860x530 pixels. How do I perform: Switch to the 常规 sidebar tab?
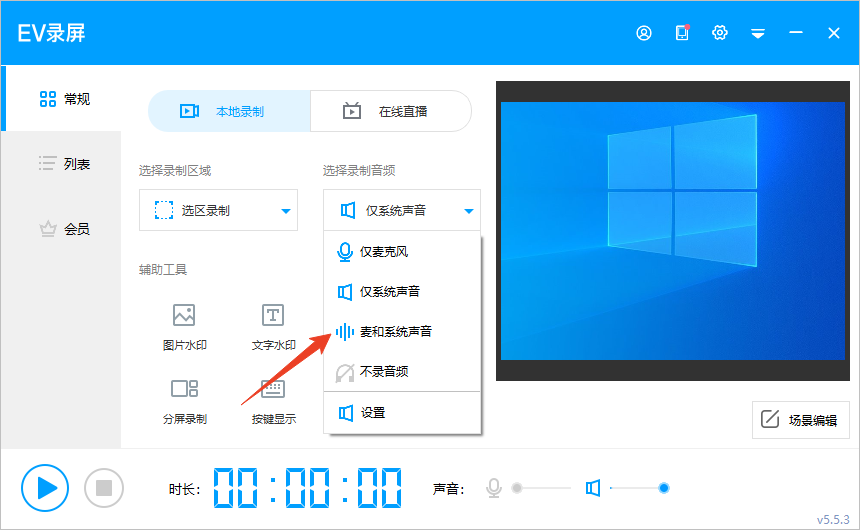click(61, 99)
